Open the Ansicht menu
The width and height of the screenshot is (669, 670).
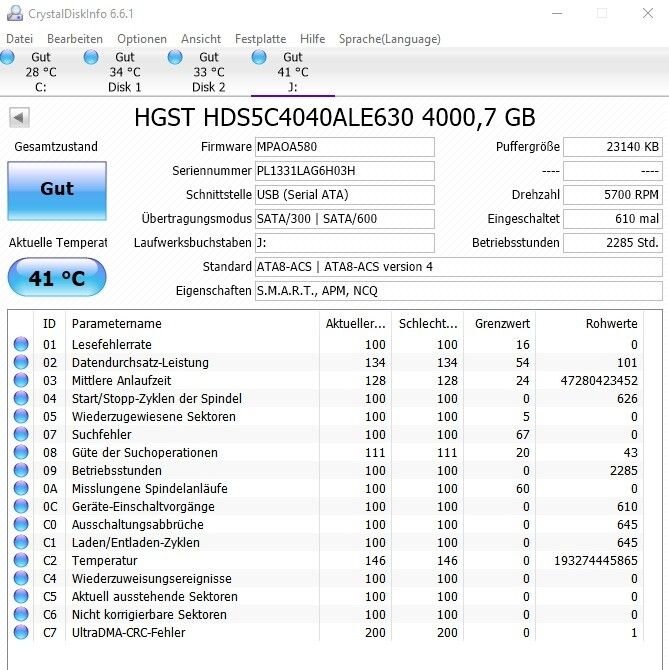(x=201, y=39)
